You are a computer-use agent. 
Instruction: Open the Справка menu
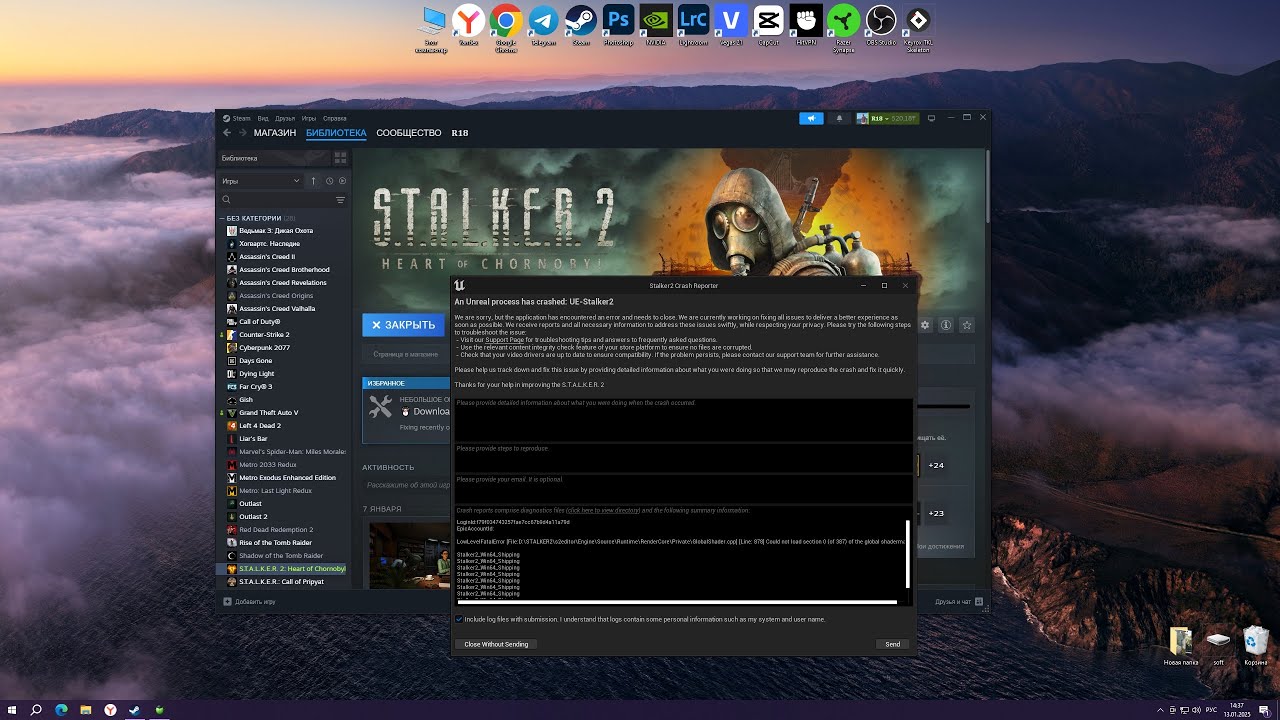335,118
